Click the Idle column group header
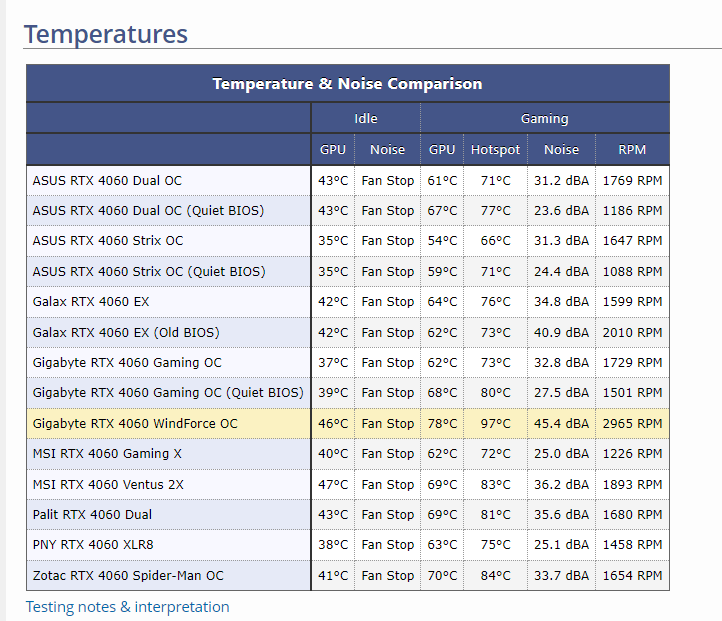The width and height of the screenshot is (722, 621). click(366, 119)
